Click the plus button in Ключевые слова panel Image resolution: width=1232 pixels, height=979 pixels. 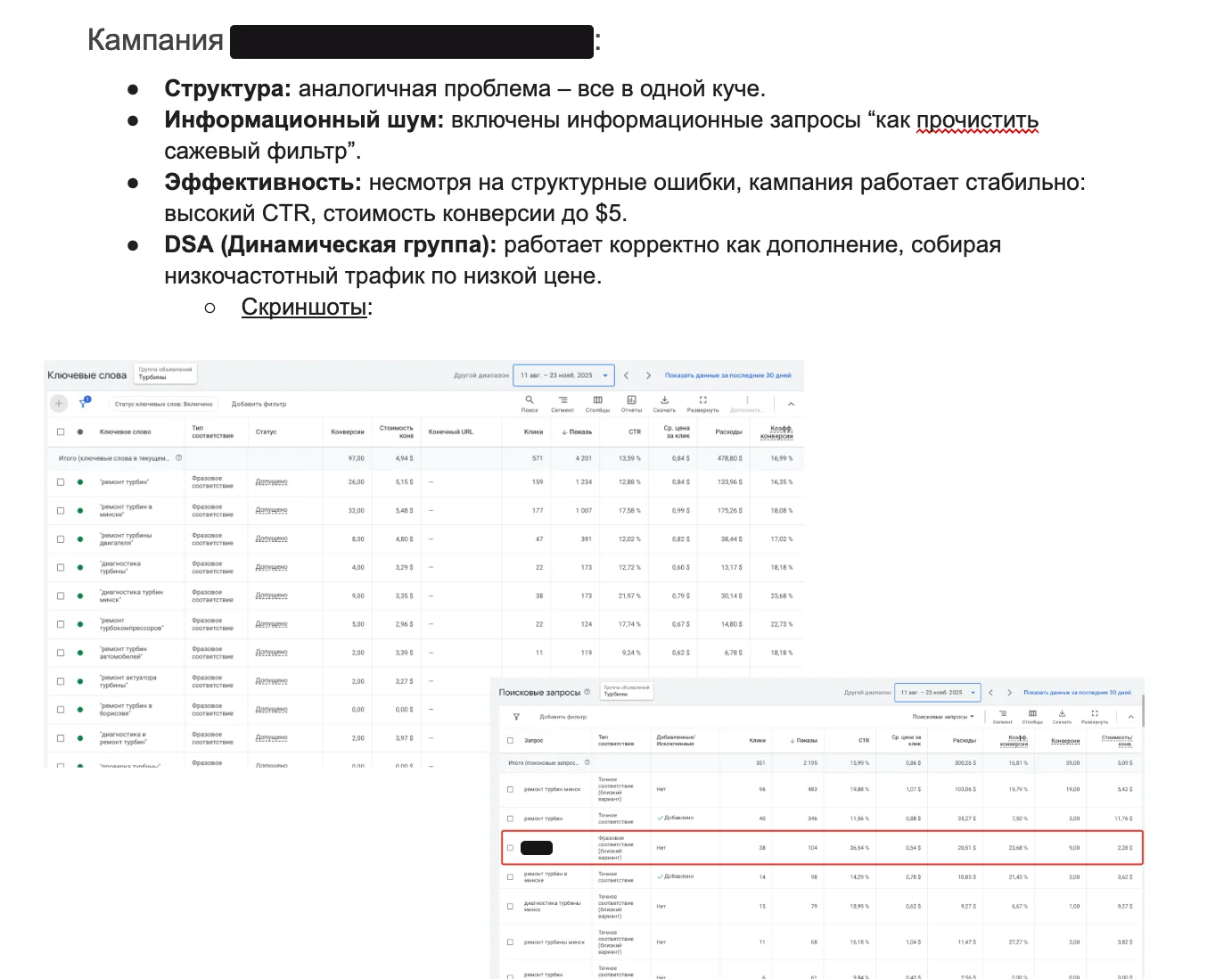59,403
